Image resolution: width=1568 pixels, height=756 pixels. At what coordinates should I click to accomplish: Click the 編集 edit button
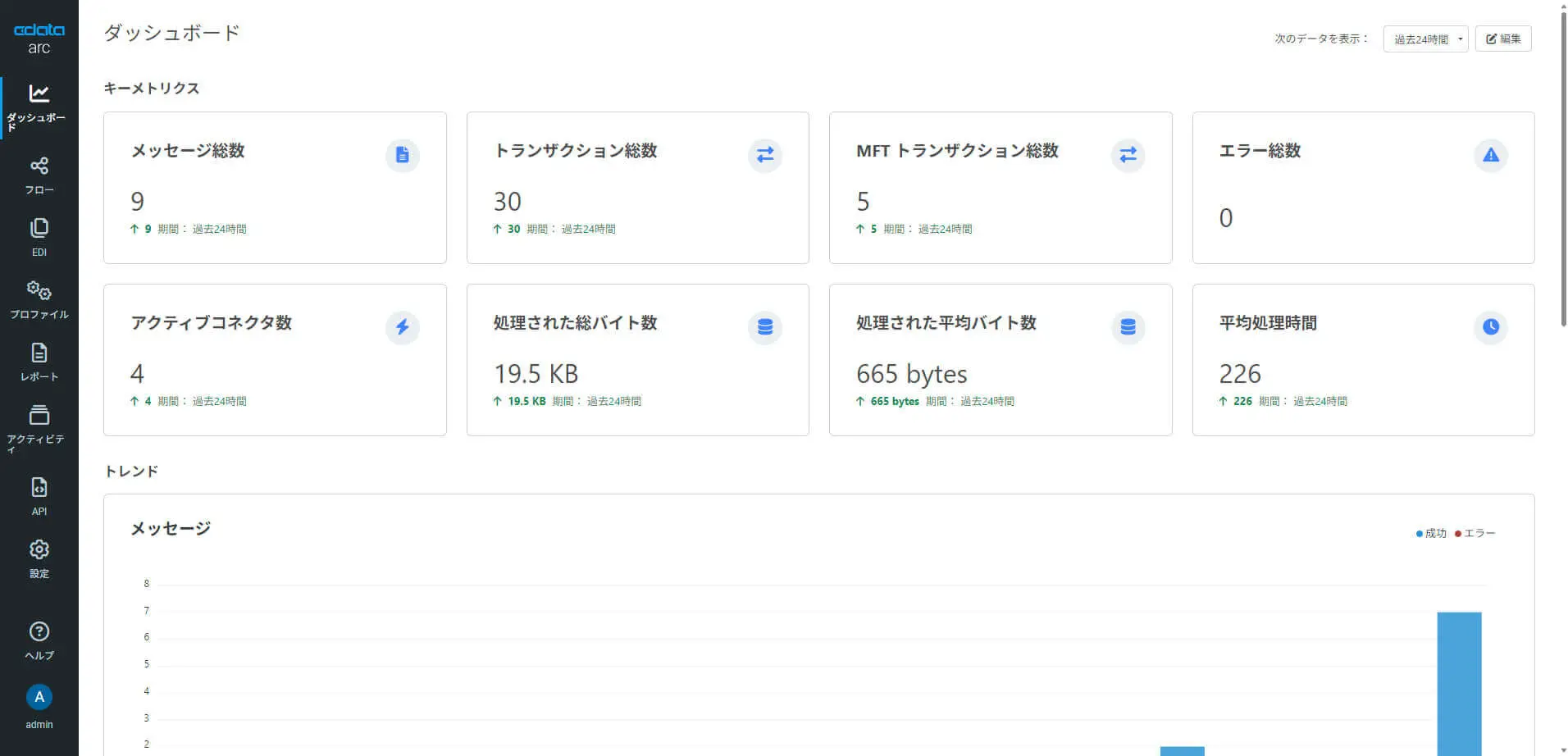(1503, 39)
